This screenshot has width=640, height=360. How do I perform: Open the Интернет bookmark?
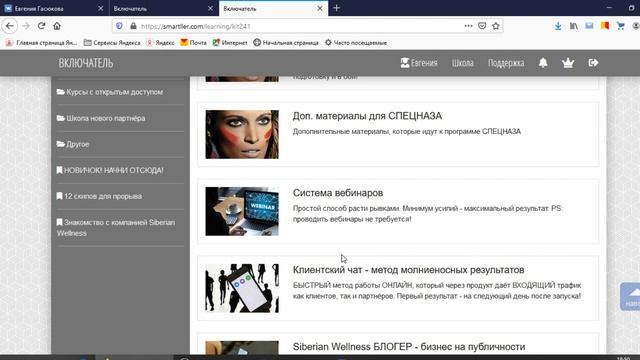tap(230, 42)
